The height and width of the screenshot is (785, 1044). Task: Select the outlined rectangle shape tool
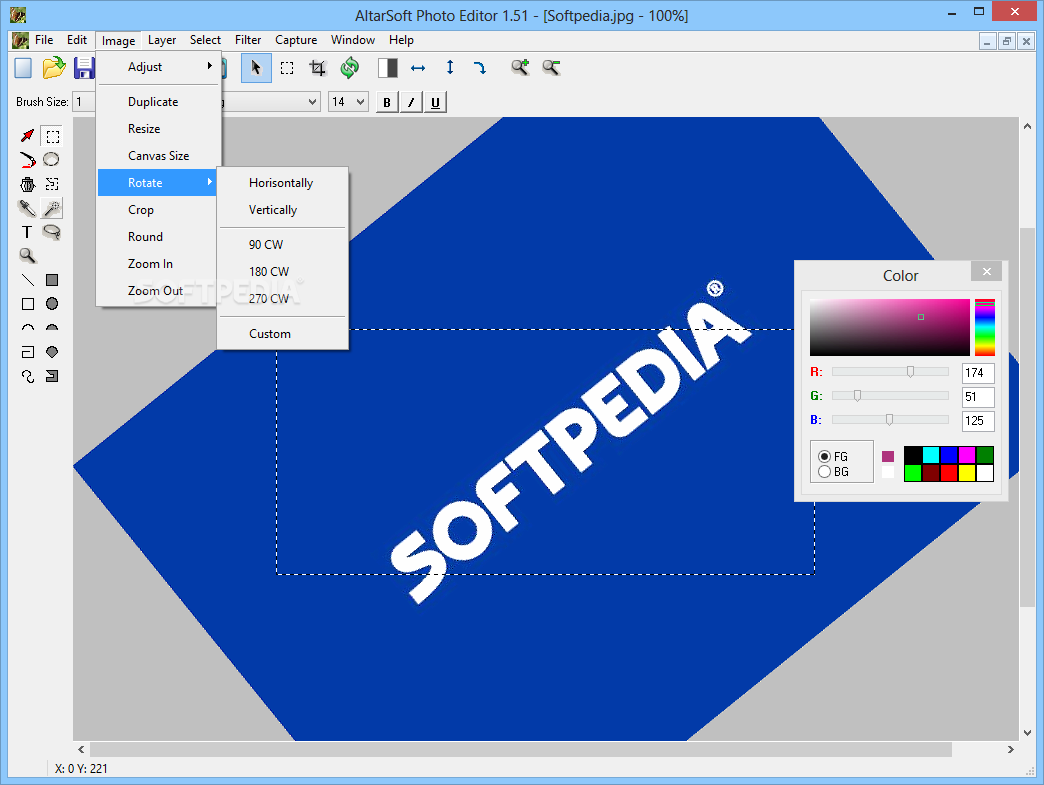click(x=27, y=304)
